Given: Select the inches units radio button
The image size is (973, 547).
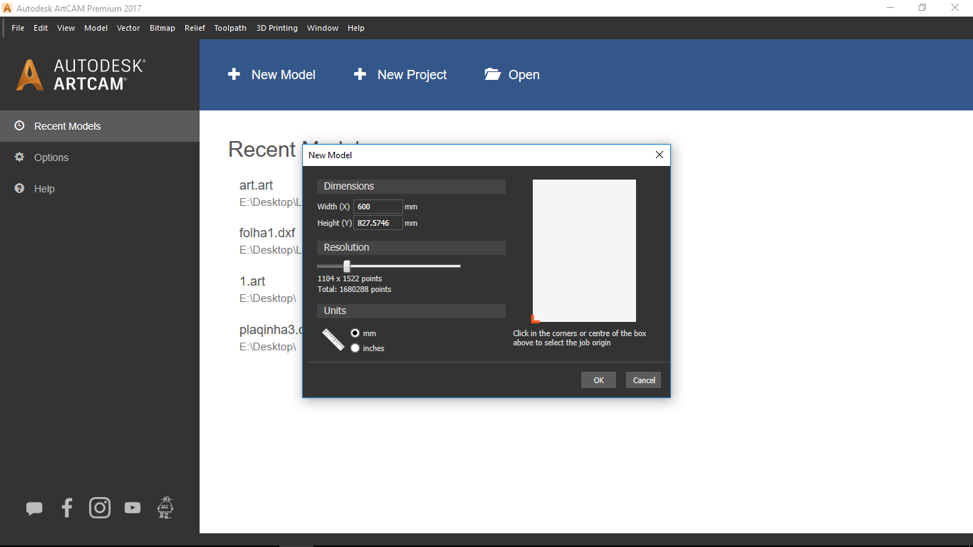Looking at the screenshot, I should [355, 348].
